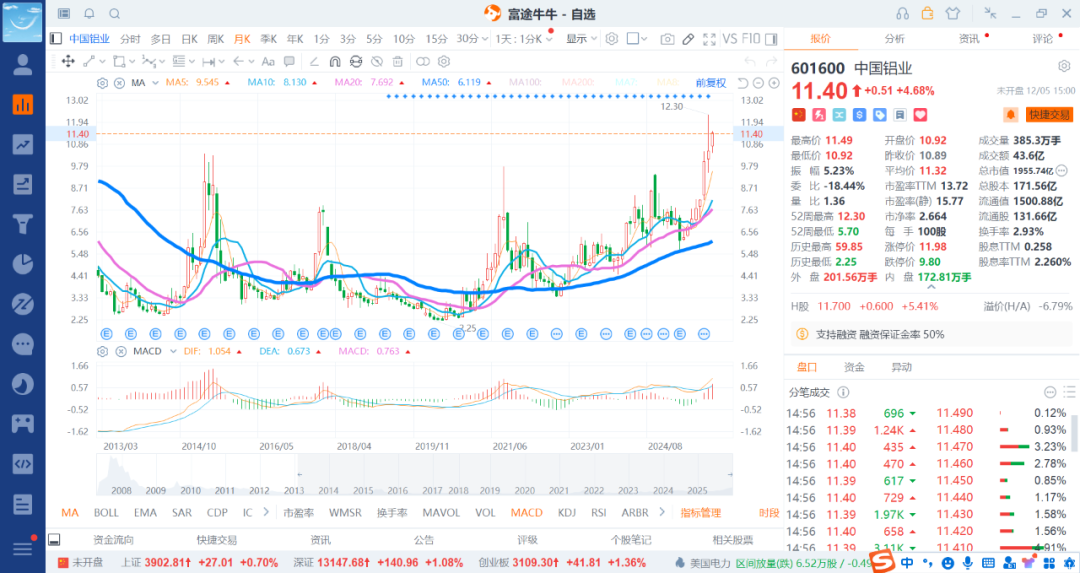Remove the MA indicator with X icon
This screenshot has height=573, width=1080.
pos(119,83)
